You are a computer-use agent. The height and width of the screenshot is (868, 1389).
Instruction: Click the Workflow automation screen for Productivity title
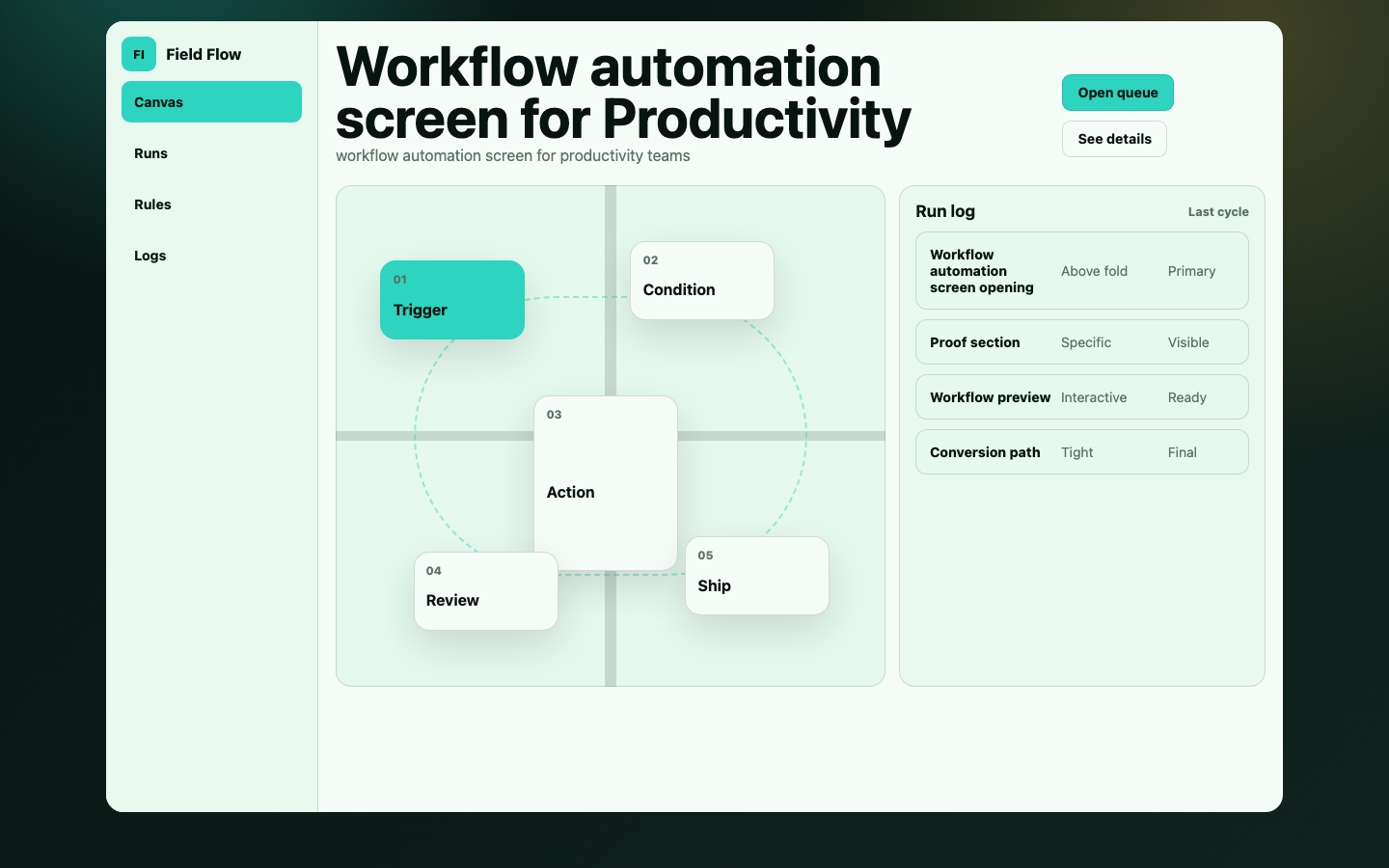tap(623, 94)
